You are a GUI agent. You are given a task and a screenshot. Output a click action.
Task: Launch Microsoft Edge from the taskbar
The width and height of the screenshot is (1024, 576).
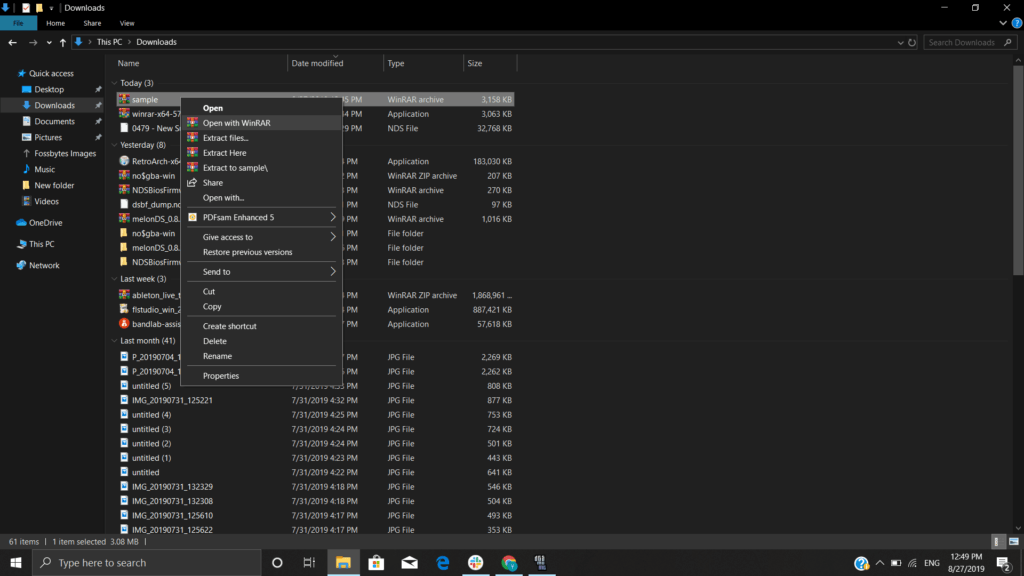pos(441,563)
